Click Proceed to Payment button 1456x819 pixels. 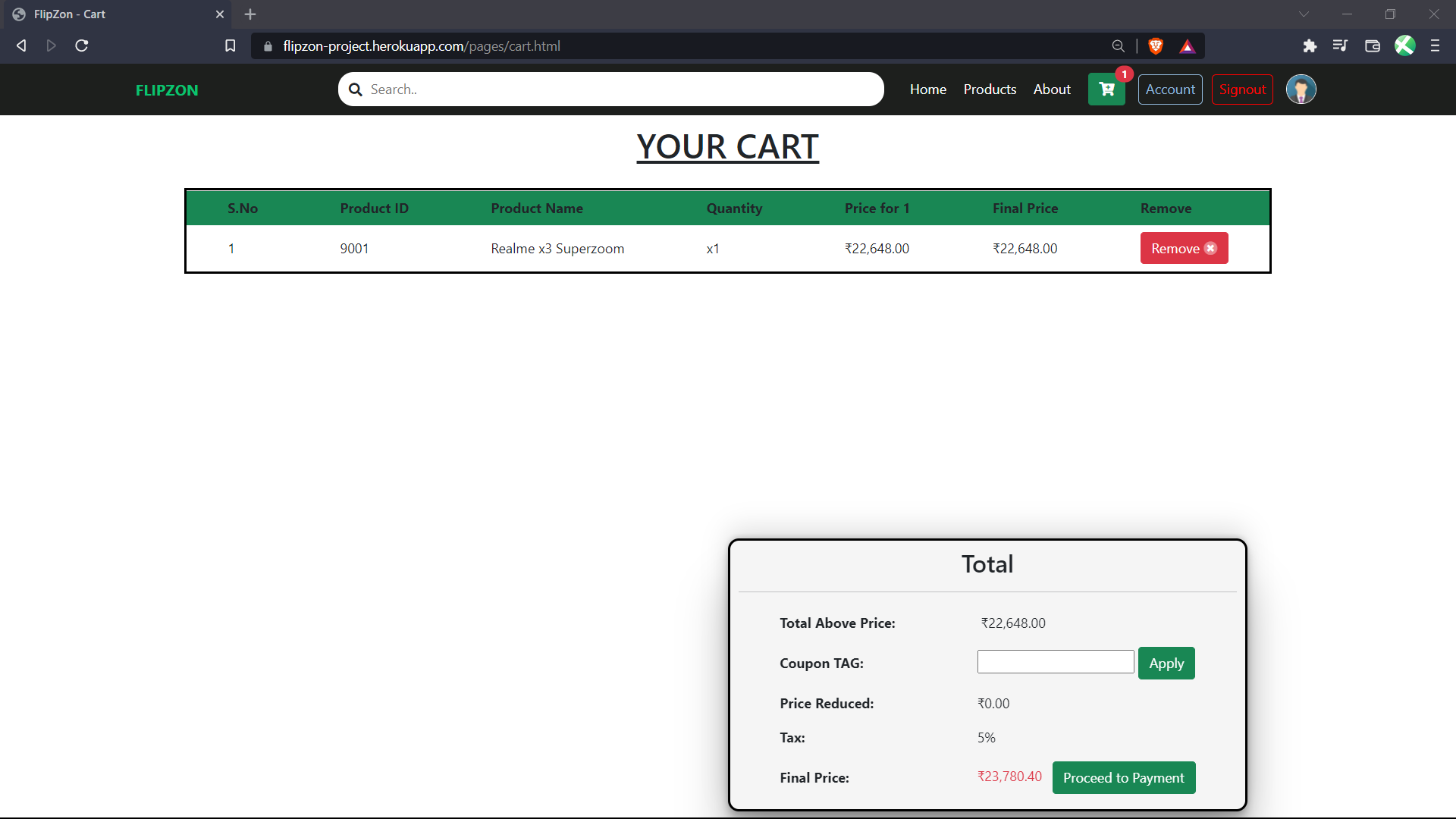[1124, 777]
